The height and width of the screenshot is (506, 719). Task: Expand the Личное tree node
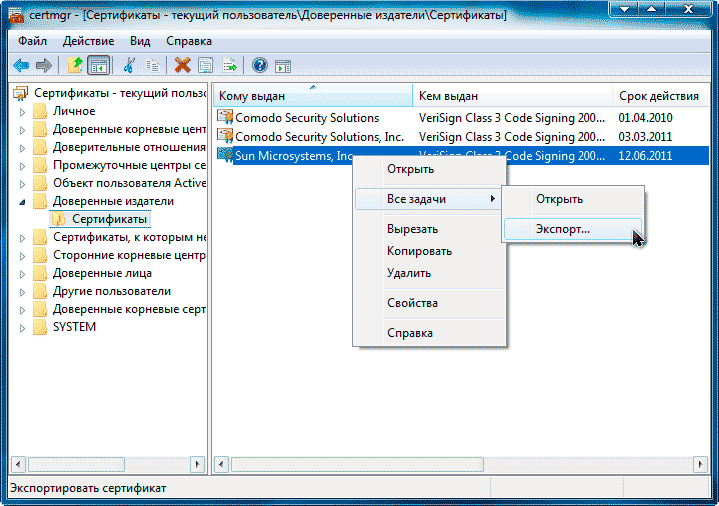point(22,112)
